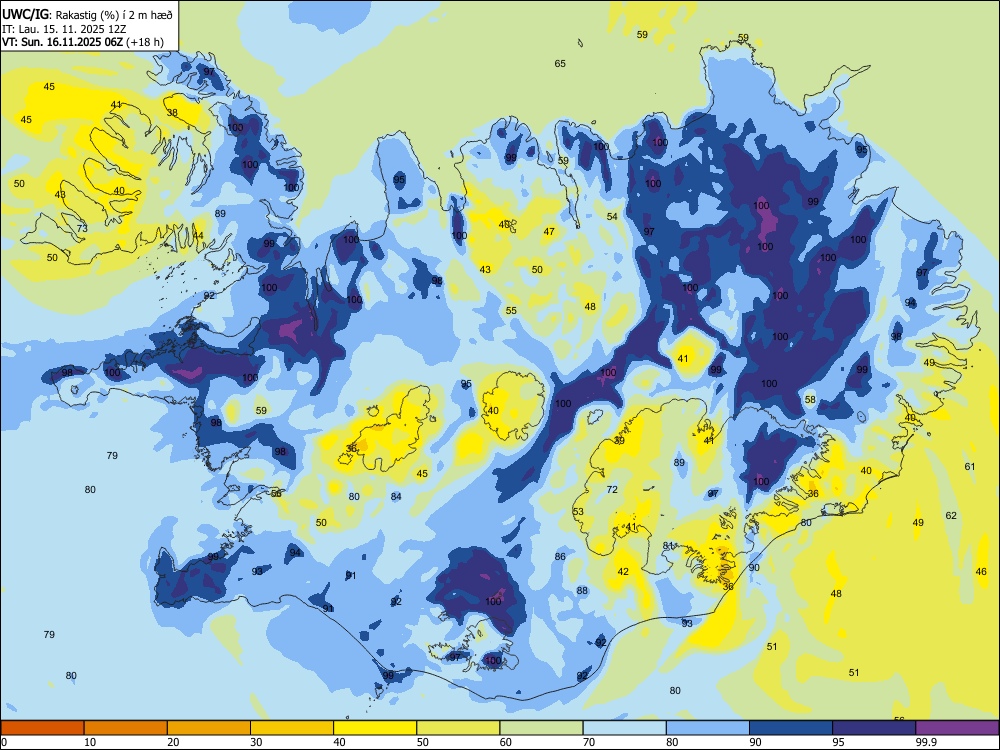Click humidity value '55' in north-central Iceland

click(511, 311)
